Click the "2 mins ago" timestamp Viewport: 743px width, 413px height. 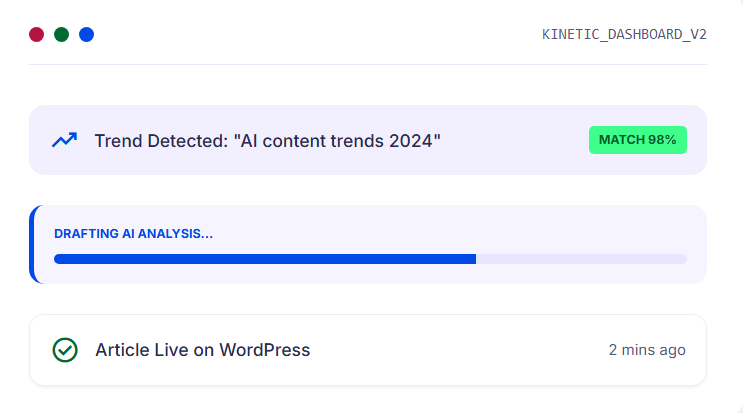click(647, 350)
